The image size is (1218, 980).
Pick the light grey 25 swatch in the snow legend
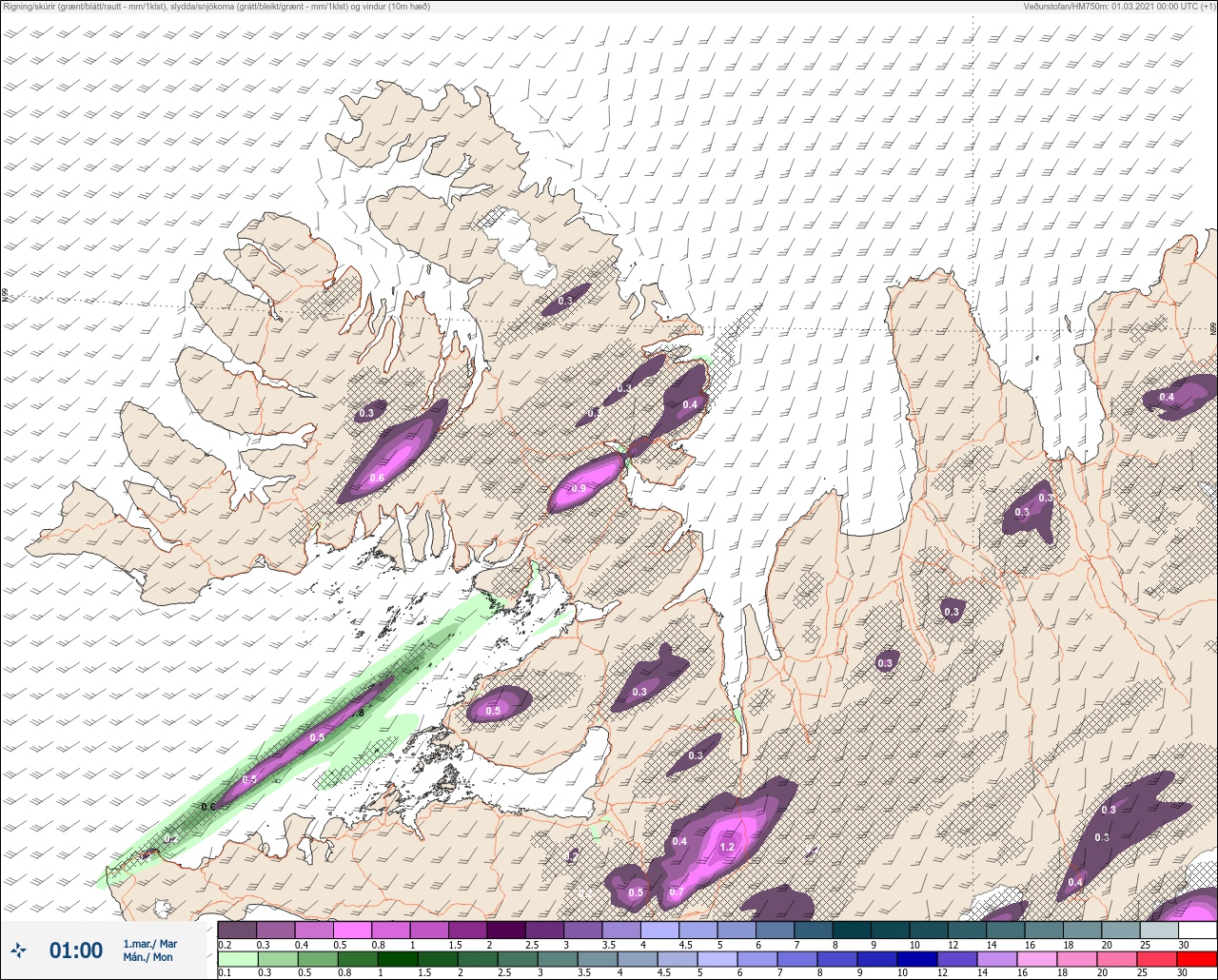click(1159, 930)
